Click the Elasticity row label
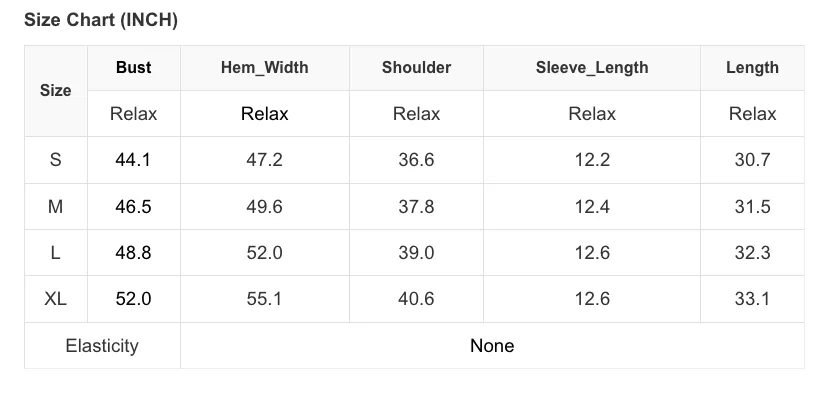 [x=102, y=345]
